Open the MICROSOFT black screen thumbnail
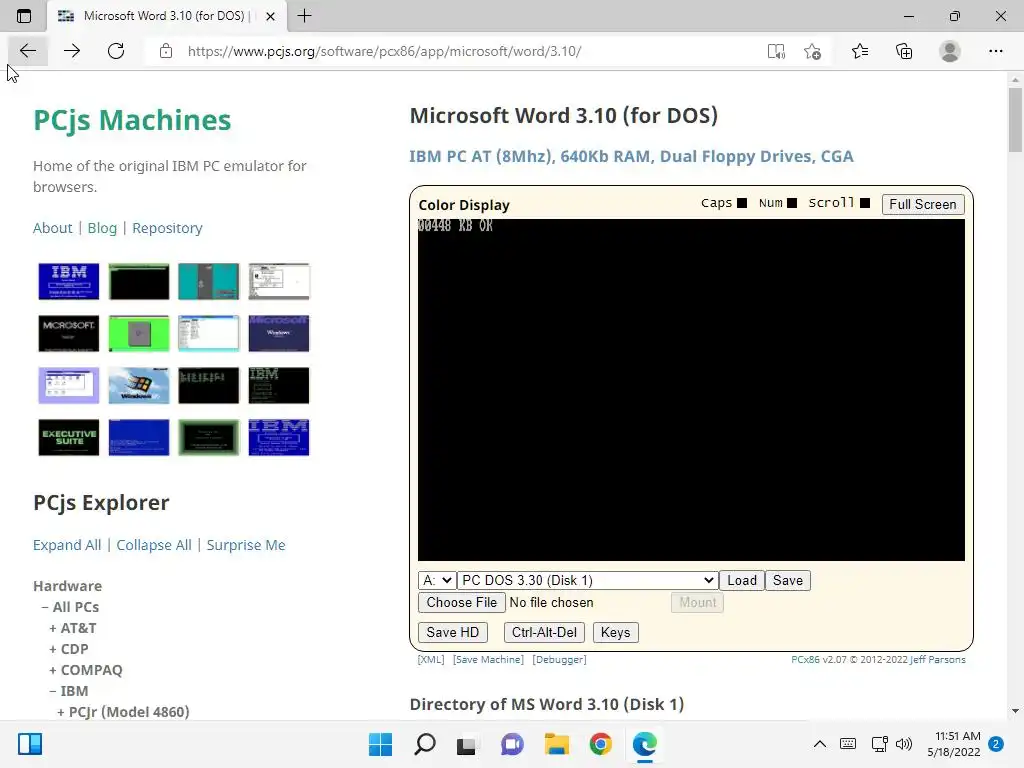Viewport: 1024px width, 768px height. tap(69, 333)
